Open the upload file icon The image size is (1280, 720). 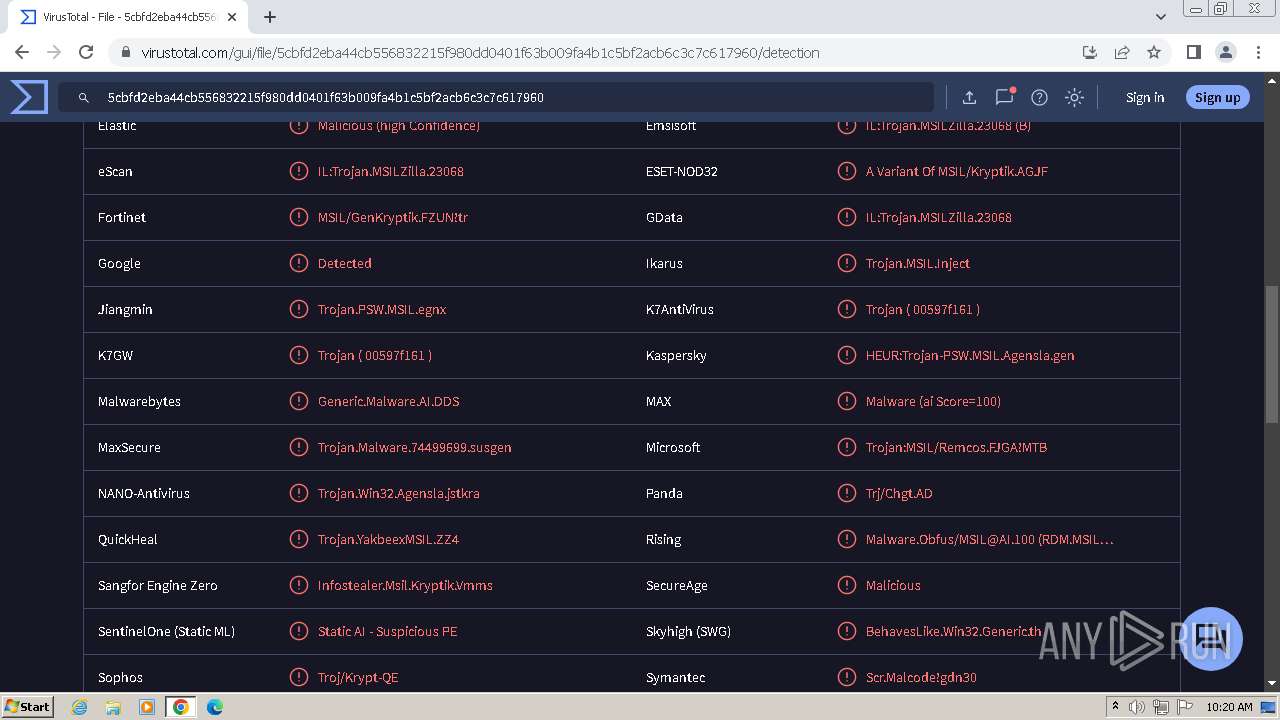click(969, 97)
